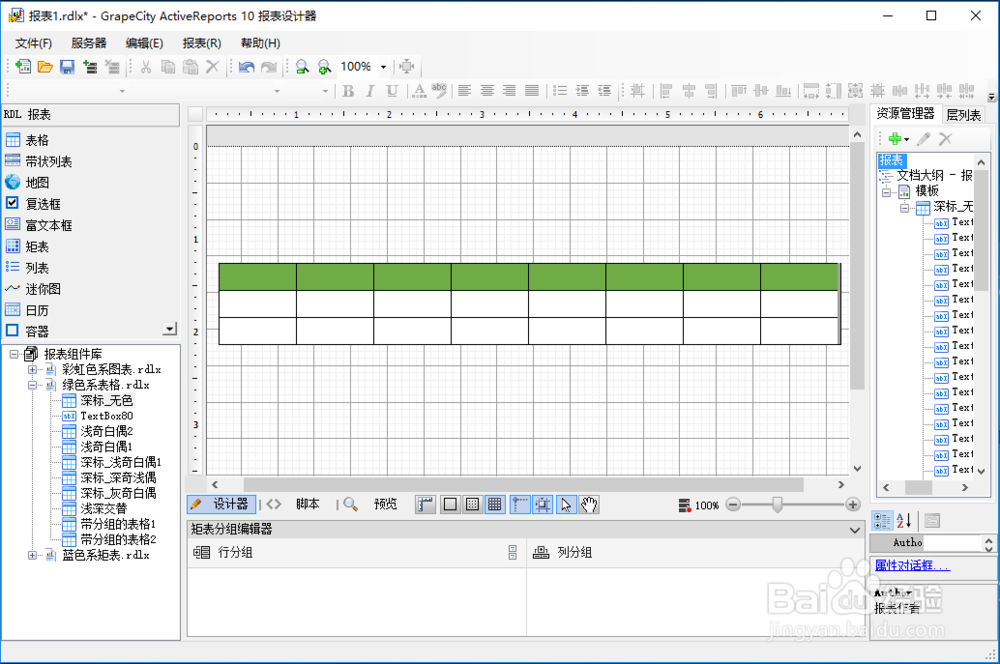Toggle the dotted grid display button
1000x664 pixels.
pyautogui.click(x=473, y=505)
